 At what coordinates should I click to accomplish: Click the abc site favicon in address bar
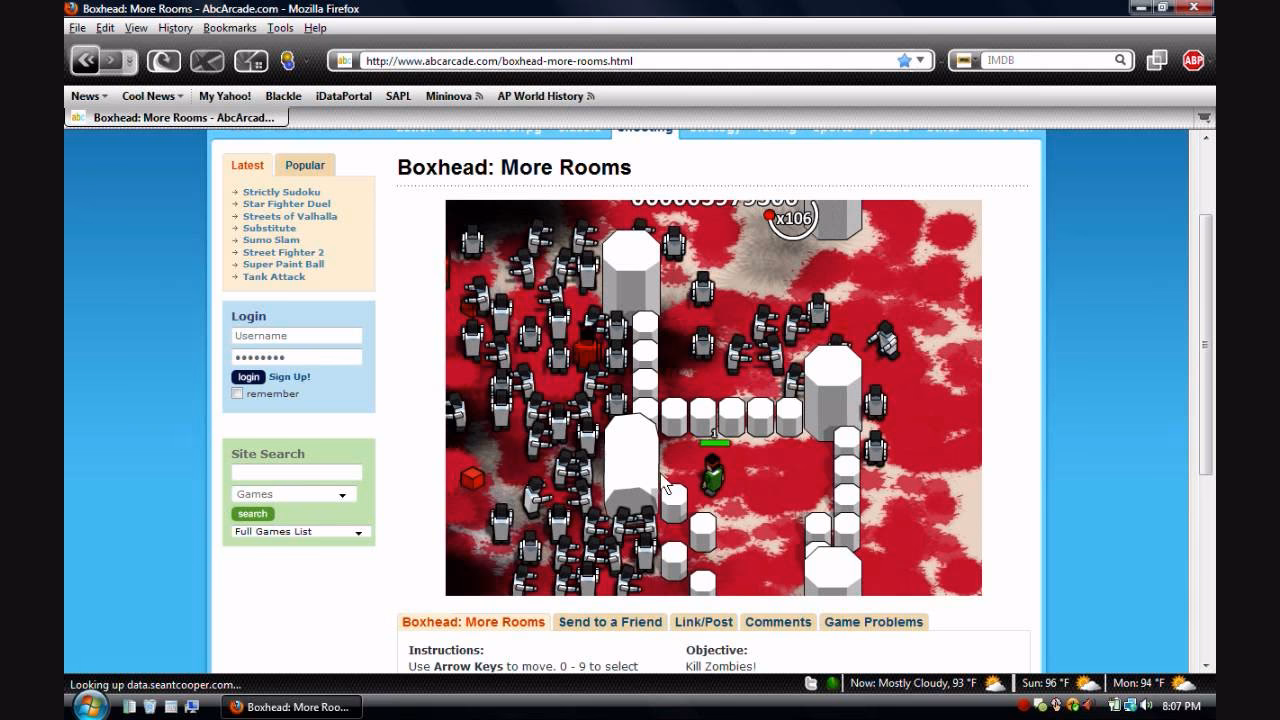click(x=344, y=60)
